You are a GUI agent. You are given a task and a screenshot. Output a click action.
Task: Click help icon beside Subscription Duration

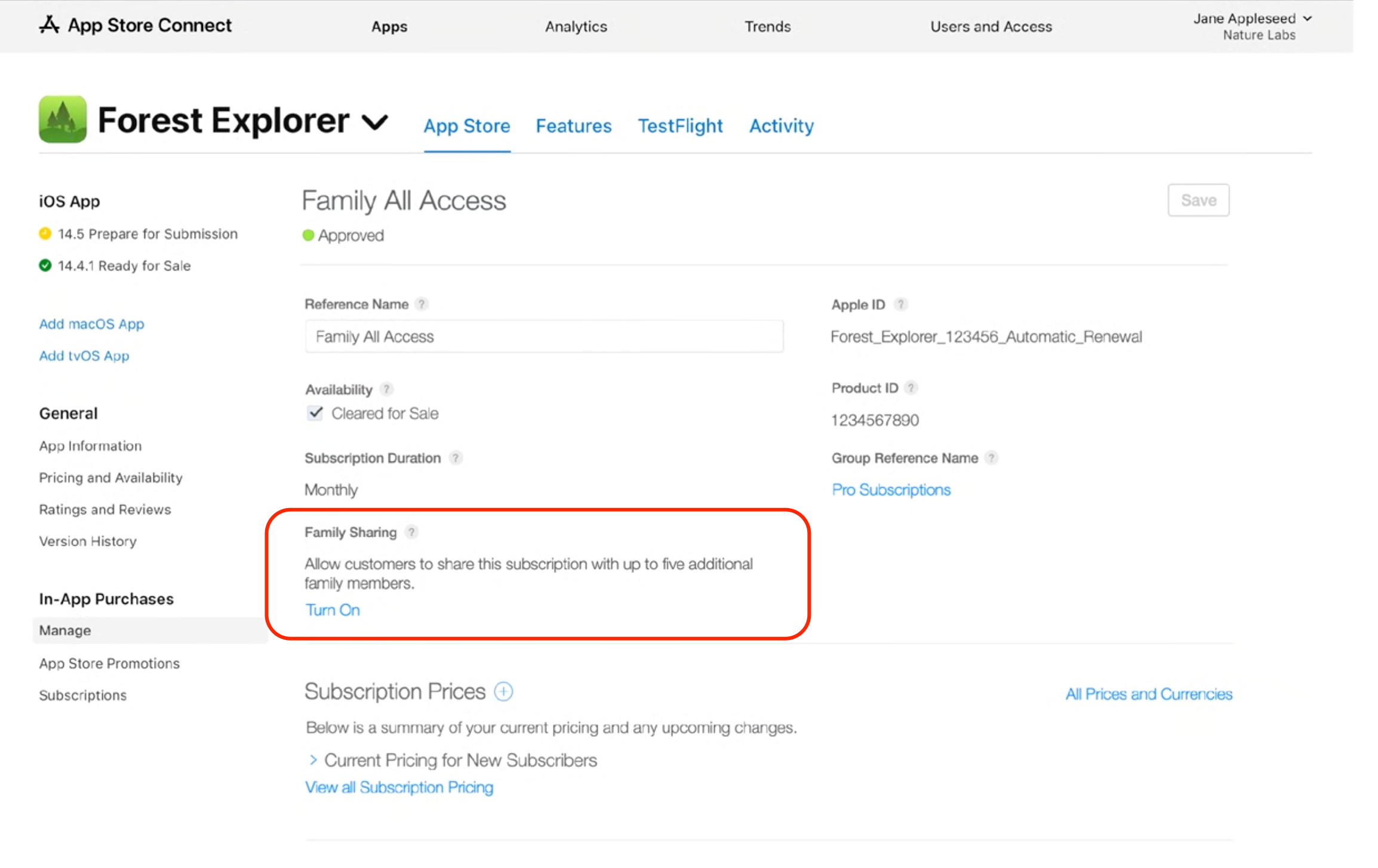pos(456,458)
